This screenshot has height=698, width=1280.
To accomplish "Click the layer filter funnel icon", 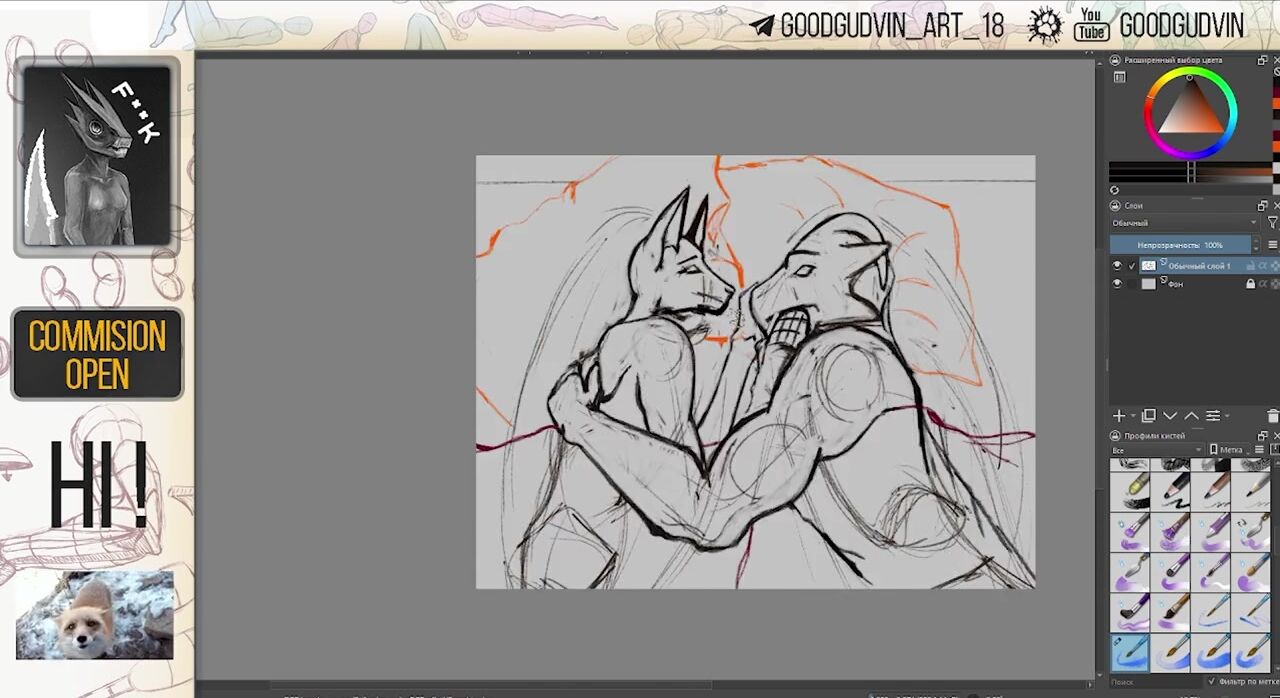I will click(1272, 223).
